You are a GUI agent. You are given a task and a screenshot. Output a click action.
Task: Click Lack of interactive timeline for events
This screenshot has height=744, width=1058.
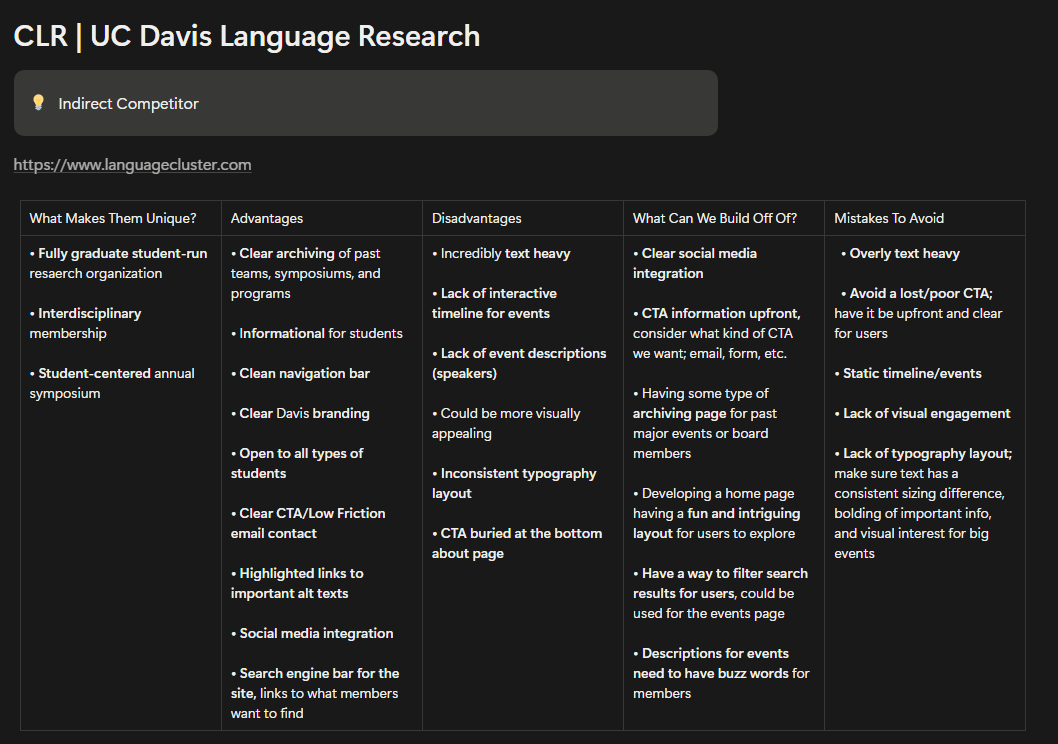[x=495, y=303]
